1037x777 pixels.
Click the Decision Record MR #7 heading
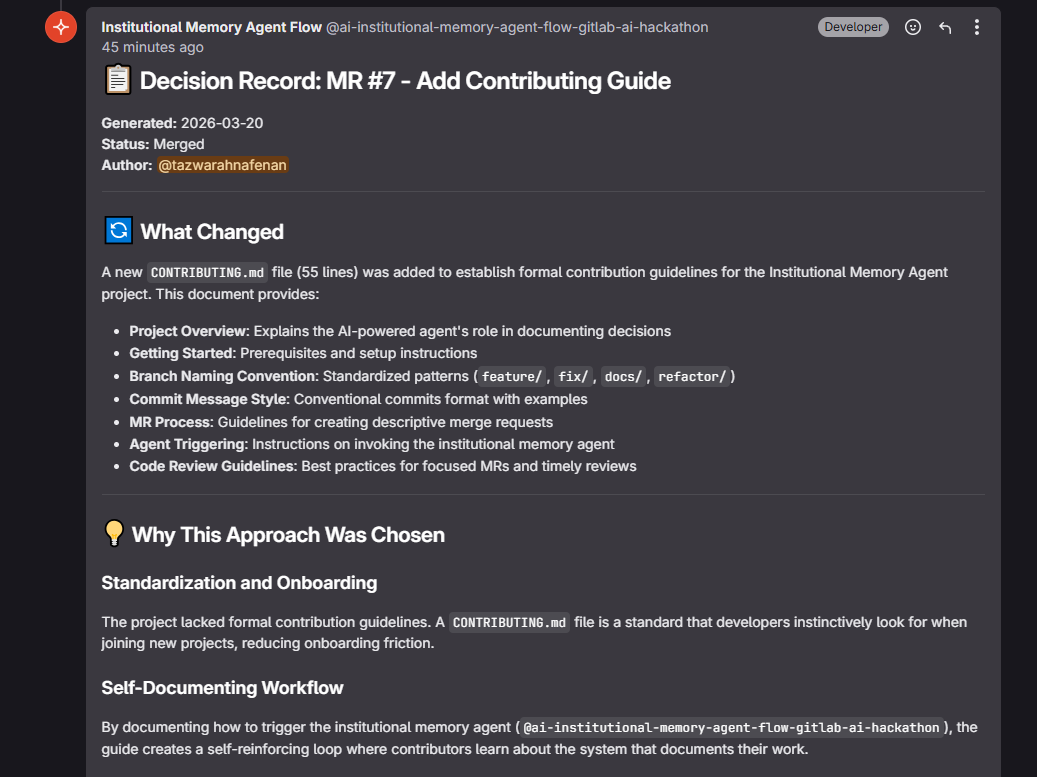click(405, 81)
